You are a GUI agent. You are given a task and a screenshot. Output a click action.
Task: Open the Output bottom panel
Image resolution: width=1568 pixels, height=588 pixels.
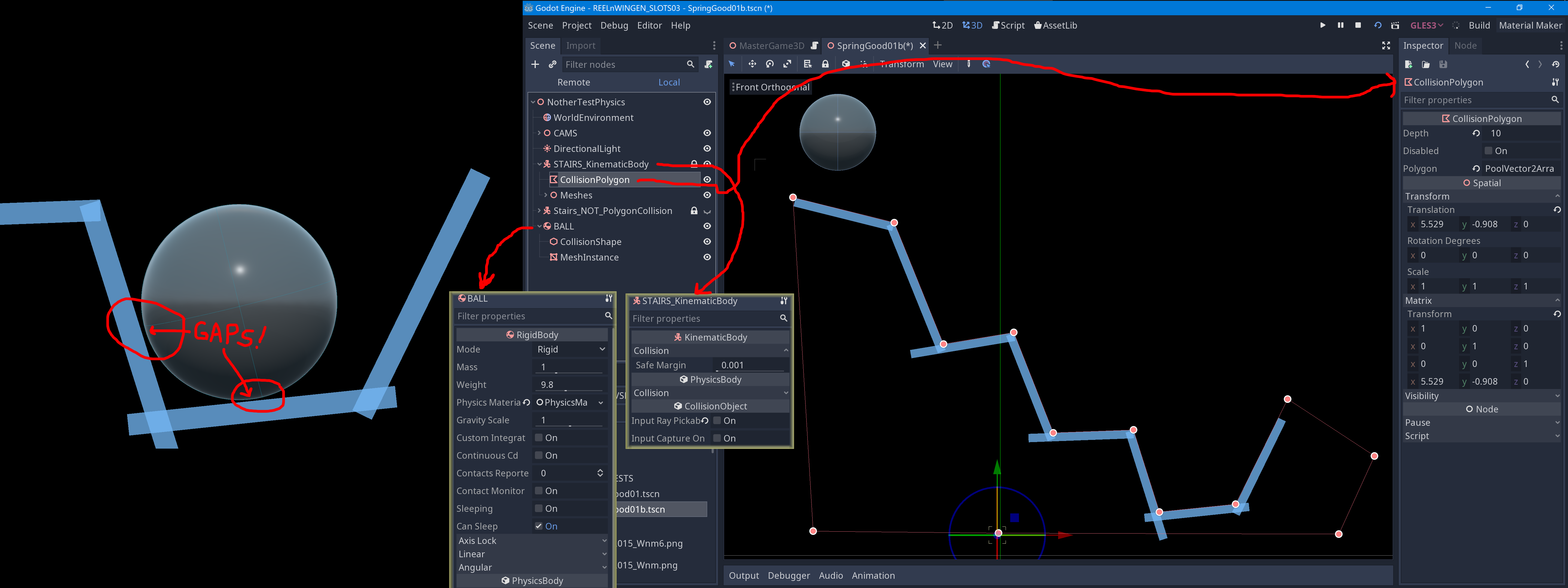coord(744,576)
